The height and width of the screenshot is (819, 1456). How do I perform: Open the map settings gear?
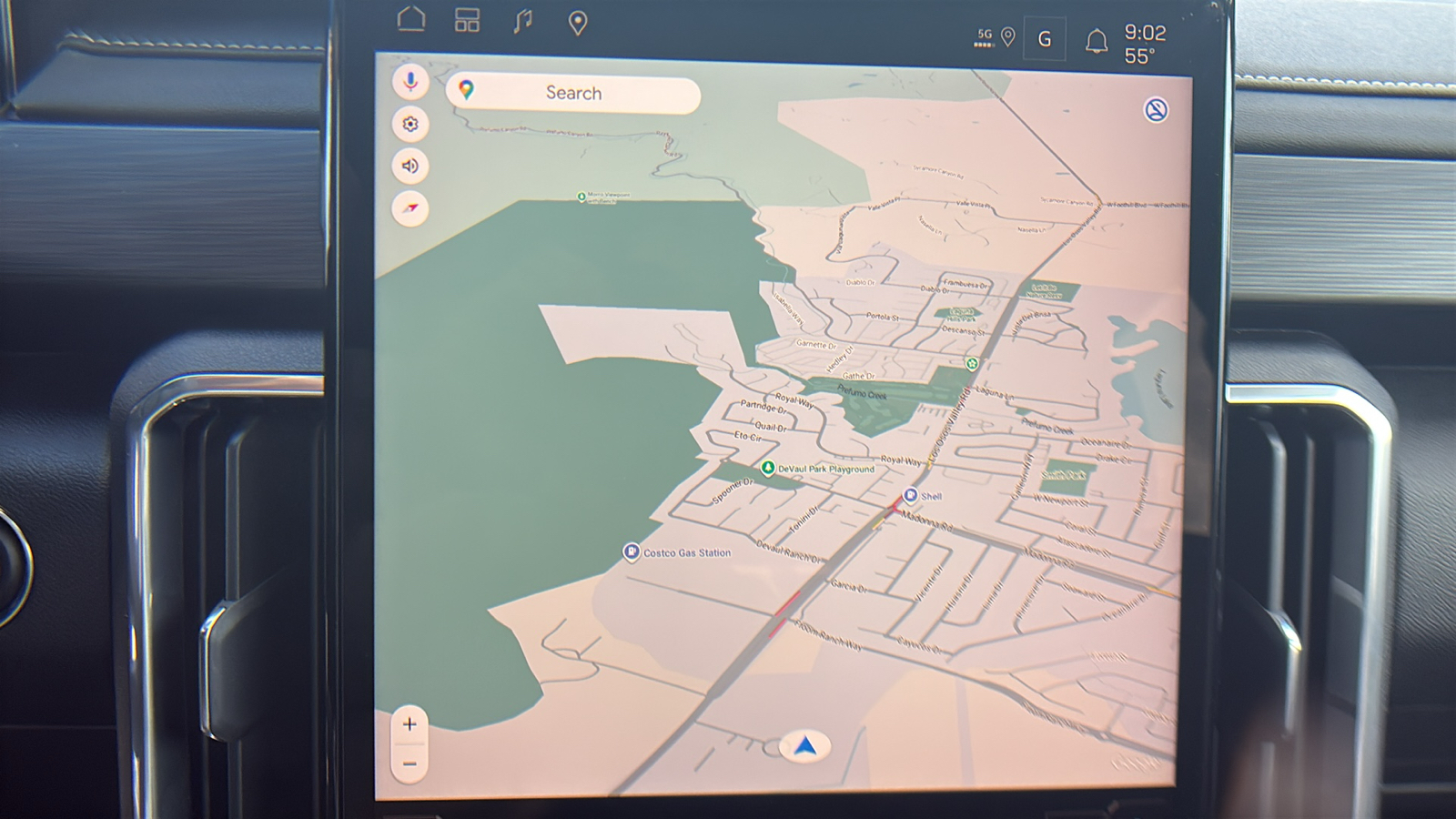tap(410, 124)
